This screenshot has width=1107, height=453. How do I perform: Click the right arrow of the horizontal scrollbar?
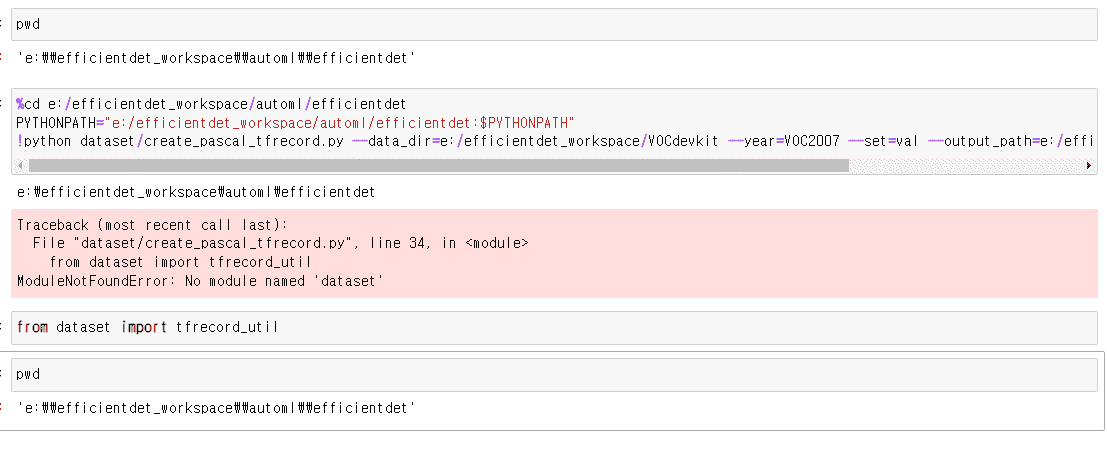1090,165
